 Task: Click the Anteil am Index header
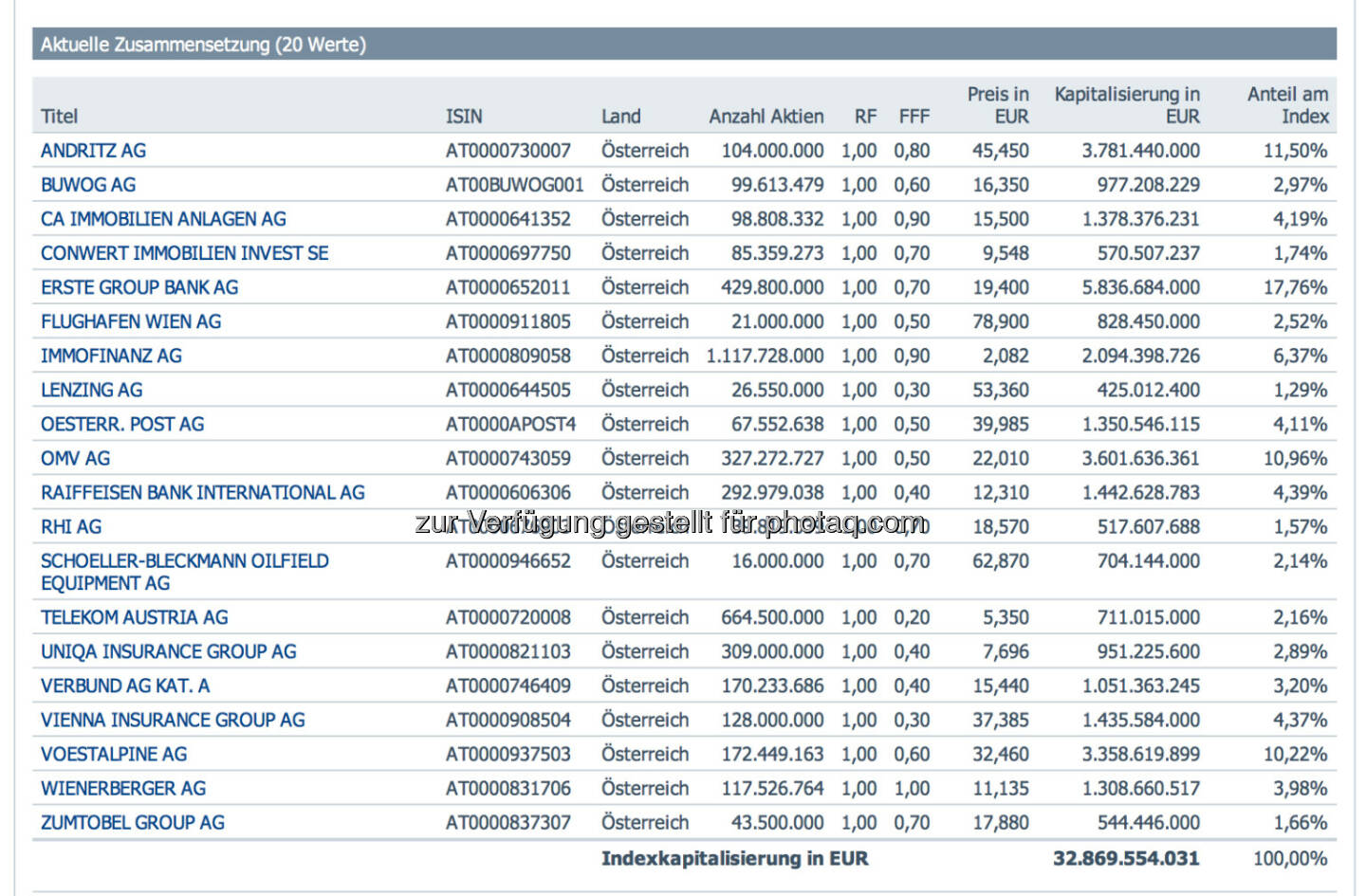point(1288,105)
